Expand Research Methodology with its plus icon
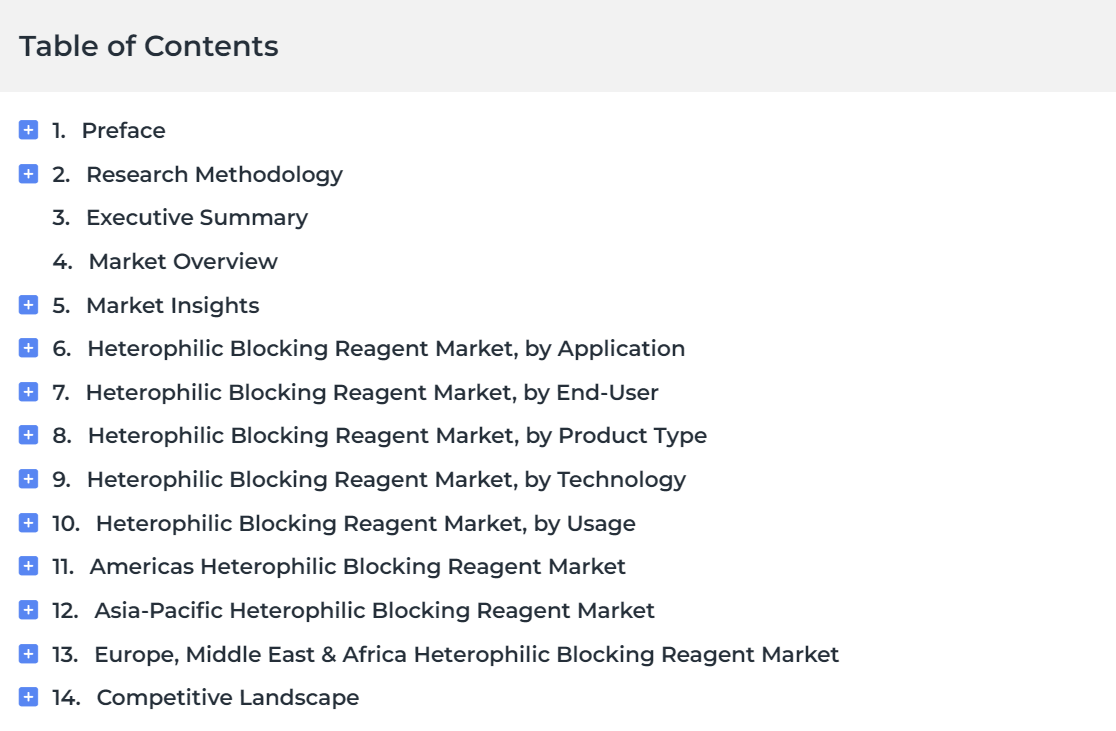The height and width of the screenshot is (731, 1116). click(28, 174)
